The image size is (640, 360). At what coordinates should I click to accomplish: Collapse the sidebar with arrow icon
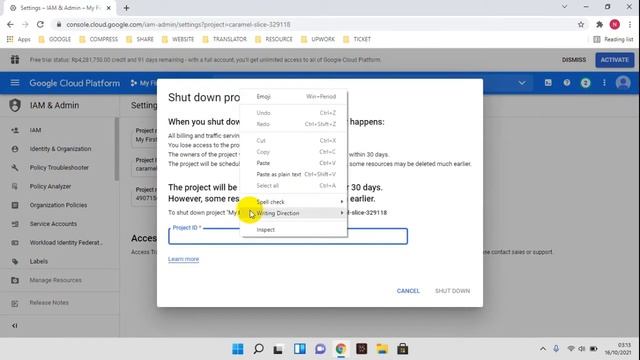click(x=15, y=326)
